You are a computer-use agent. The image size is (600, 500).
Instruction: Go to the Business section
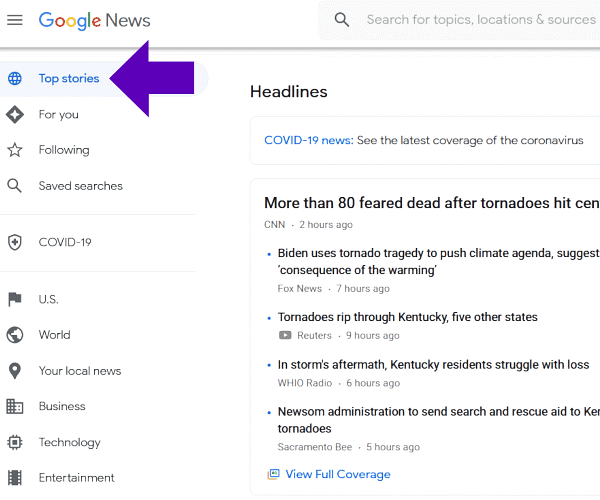(x=62, y=406)
